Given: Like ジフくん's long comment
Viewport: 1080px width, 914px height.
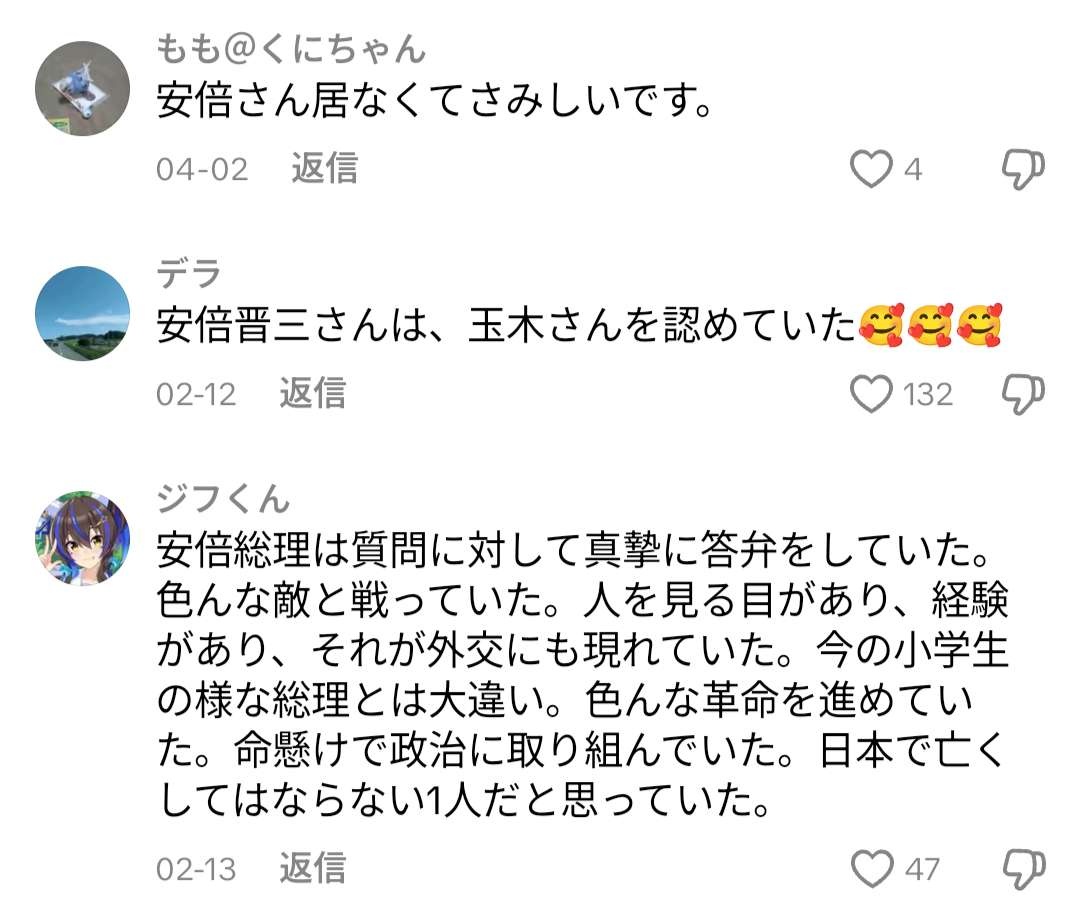Looking at the screenshot, I should [871, 868].
